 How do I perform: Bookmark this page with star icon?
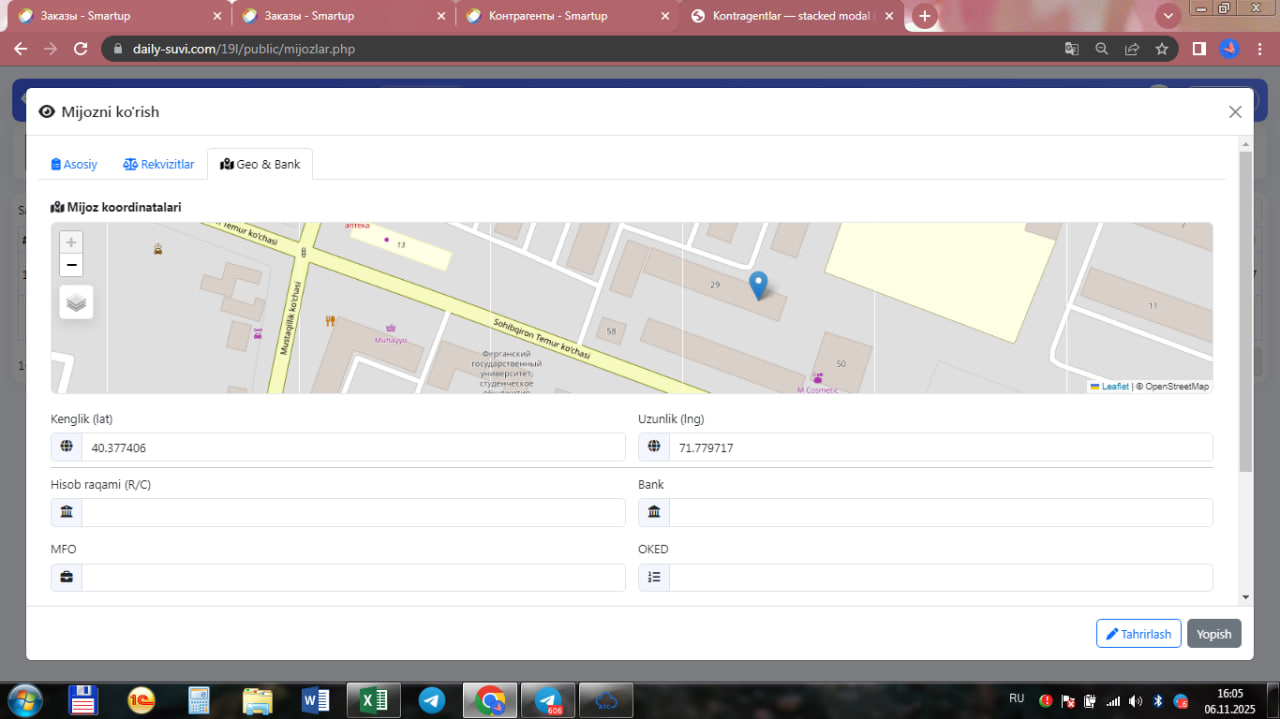point(1161,49)
